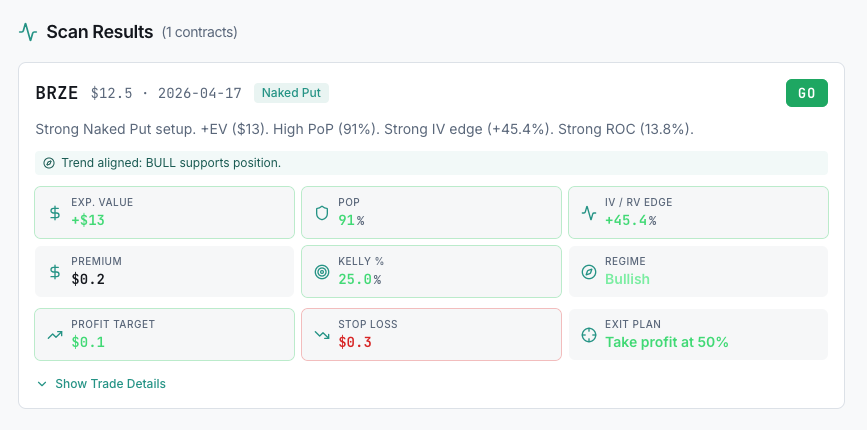Screen dimensions: 867x430
Task: Click the Naked Put strategy tag
Action: [x=291, y=93]
